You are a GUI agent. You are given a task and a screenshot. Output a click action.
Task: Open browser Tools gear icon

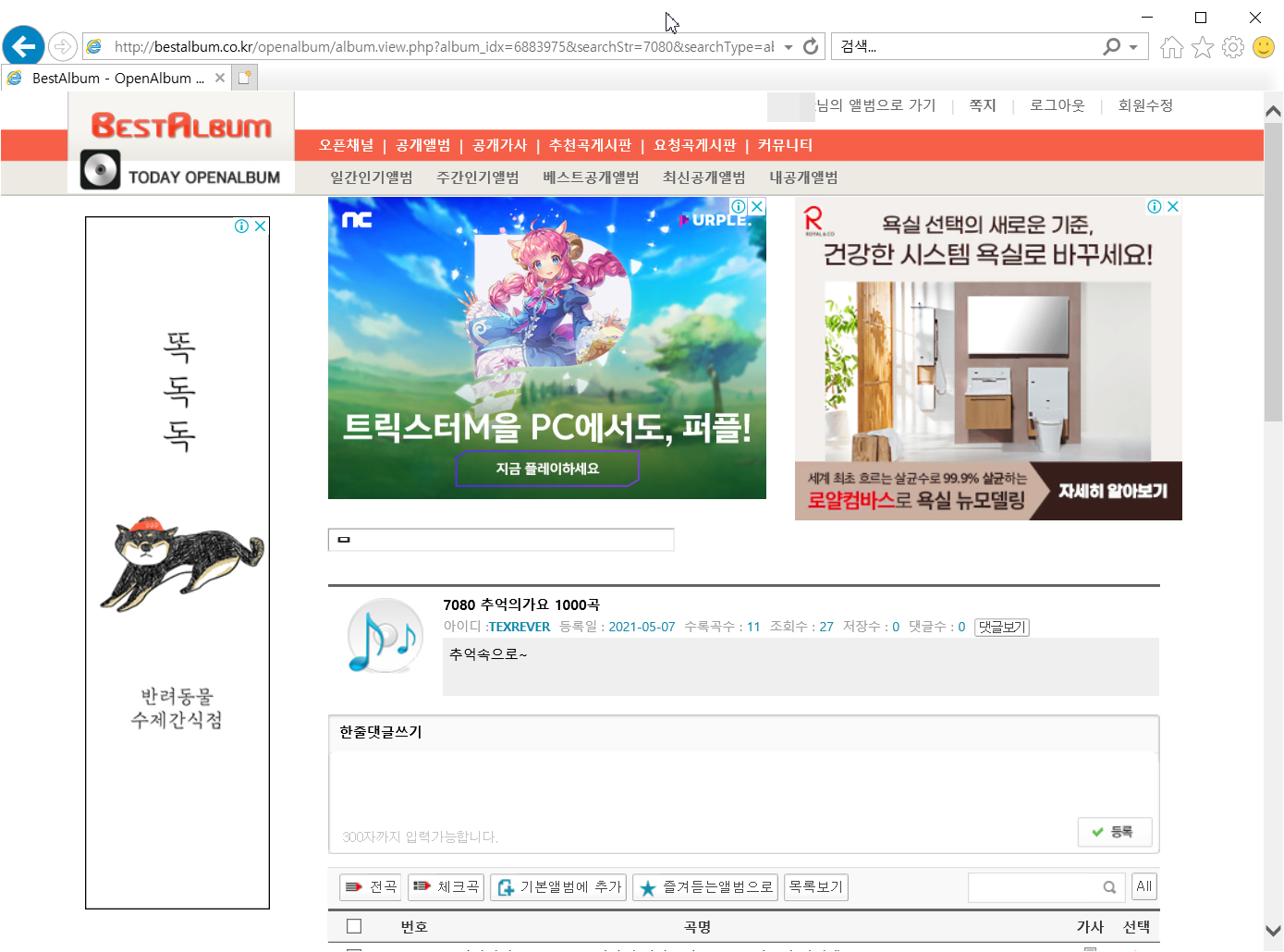click(1232, 47)
